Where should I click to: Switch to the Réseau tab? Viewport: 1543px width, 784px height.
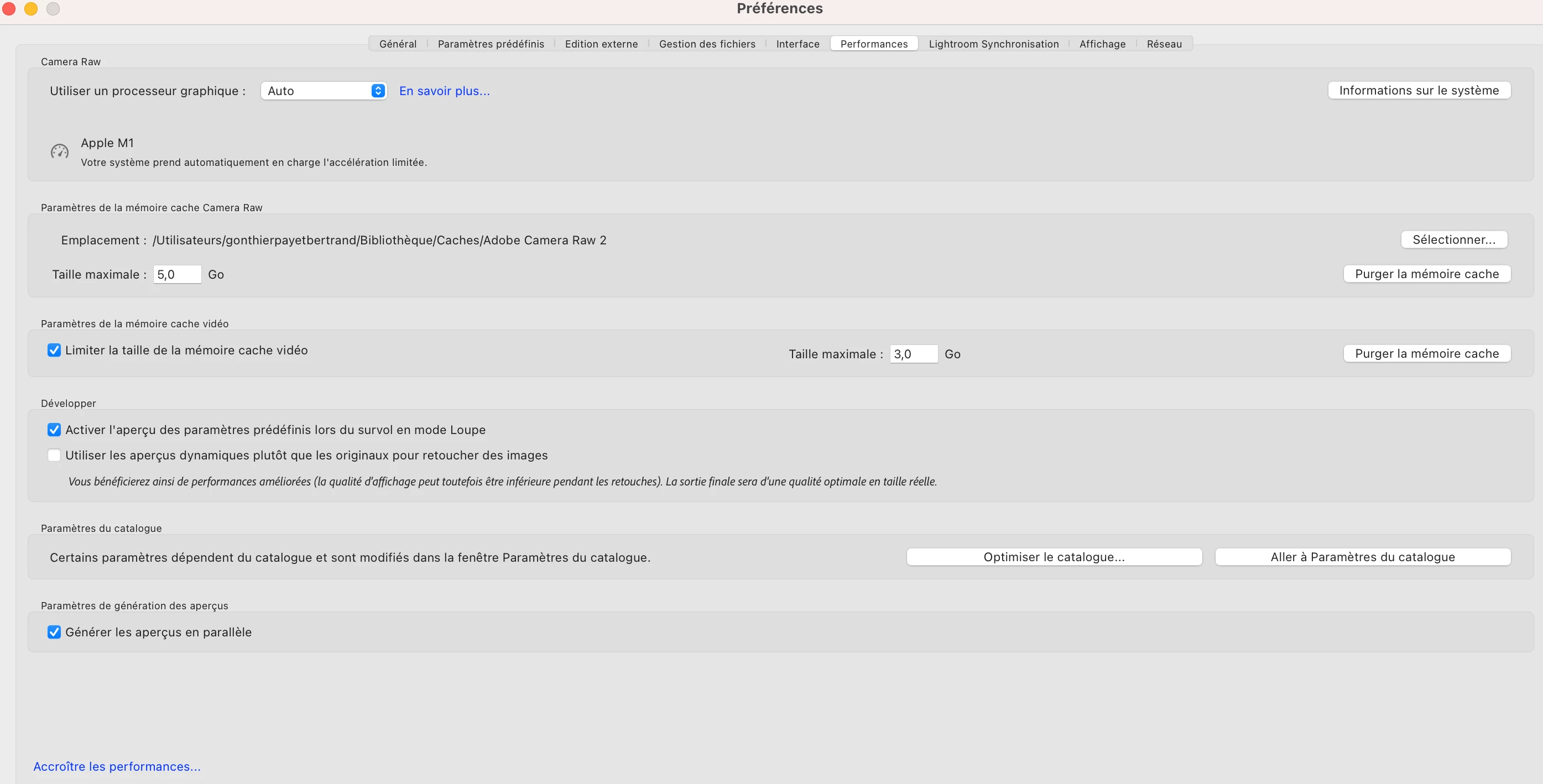click(x=1164, y=44)
